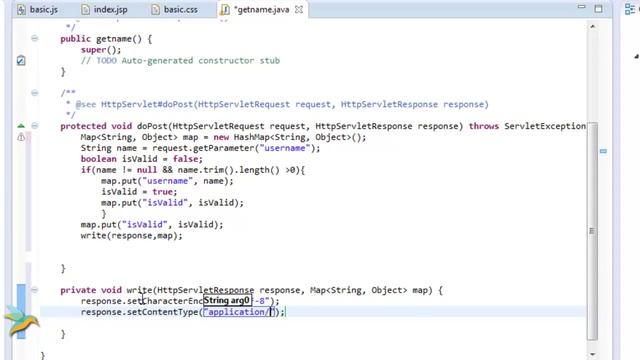Click the TODO Auto-generated constructor stub comment

[x=180, y=60]
